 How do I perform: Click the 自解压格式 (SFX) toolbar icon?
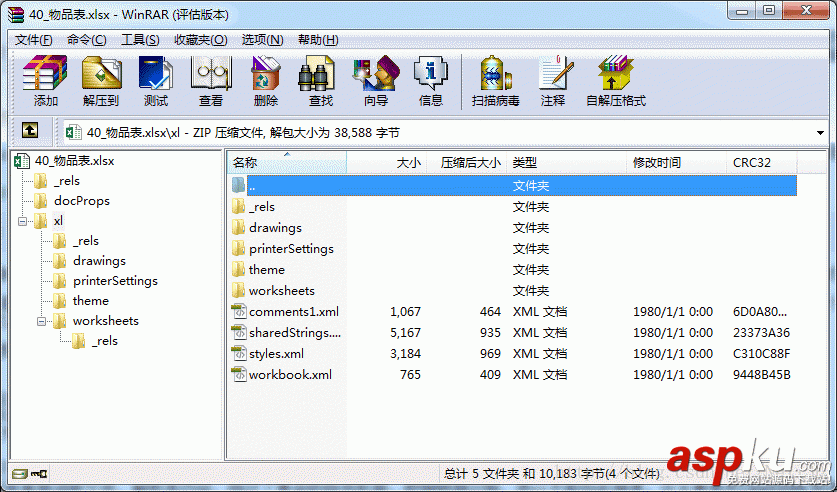tap(615, 73)
